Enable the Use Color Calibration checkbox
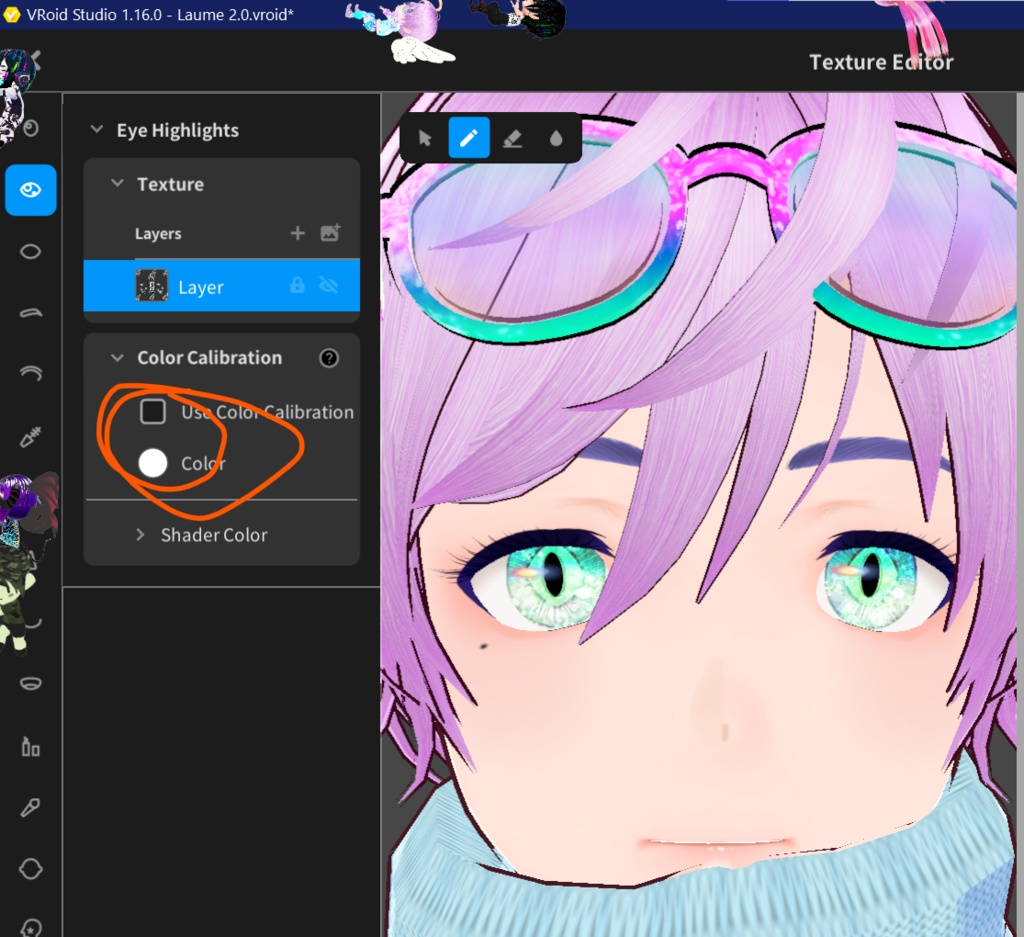Viewport: 1024px width, 937px height. pos(153,411)
